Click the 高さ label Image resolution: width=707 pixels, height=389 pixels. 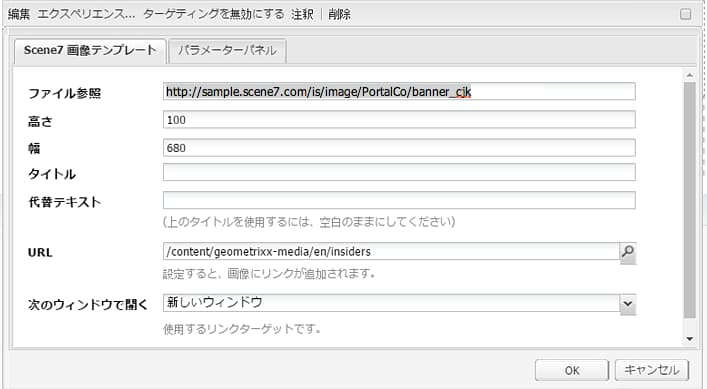click(x=40, y=122)
